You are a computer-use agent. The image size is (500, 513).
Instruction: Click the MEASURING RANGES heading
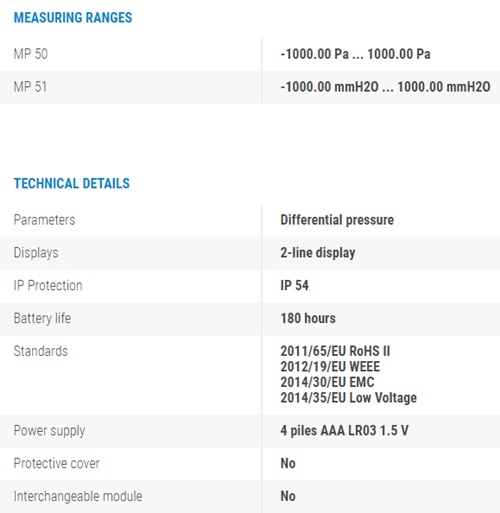73,18
